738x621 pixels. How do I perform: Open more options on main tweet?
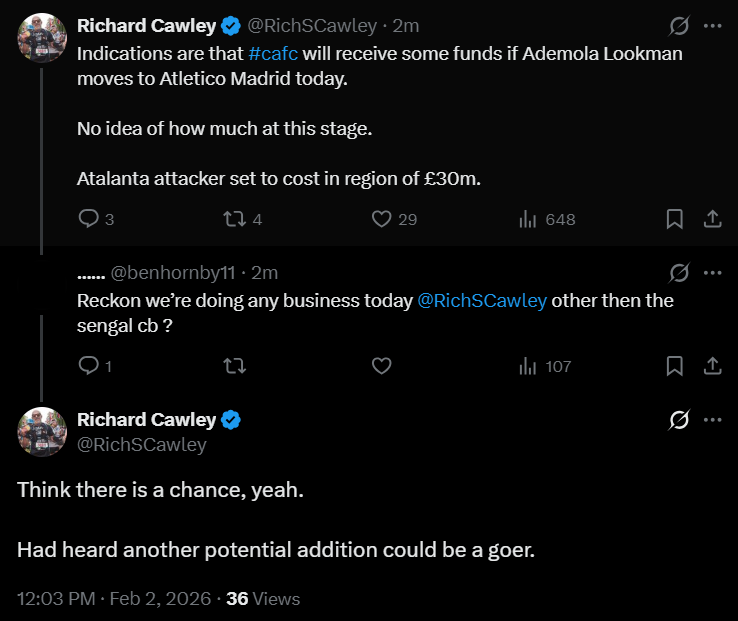(x=713, y=421)
